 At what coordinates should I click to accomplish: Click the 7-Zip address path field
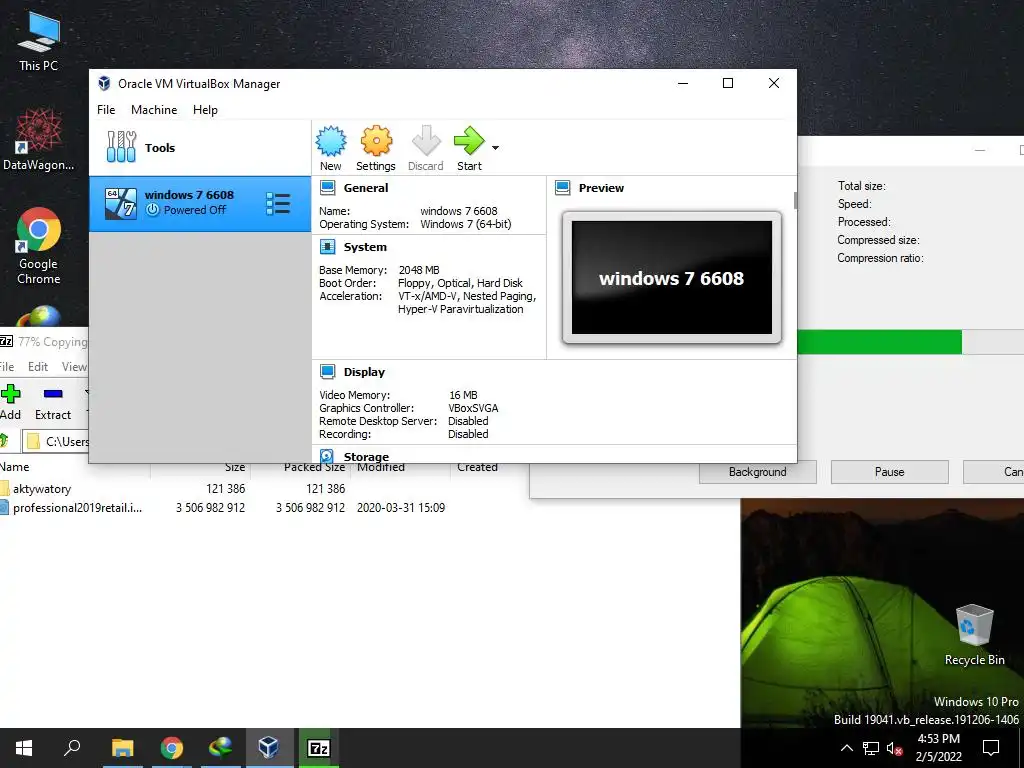click(56, 441)
